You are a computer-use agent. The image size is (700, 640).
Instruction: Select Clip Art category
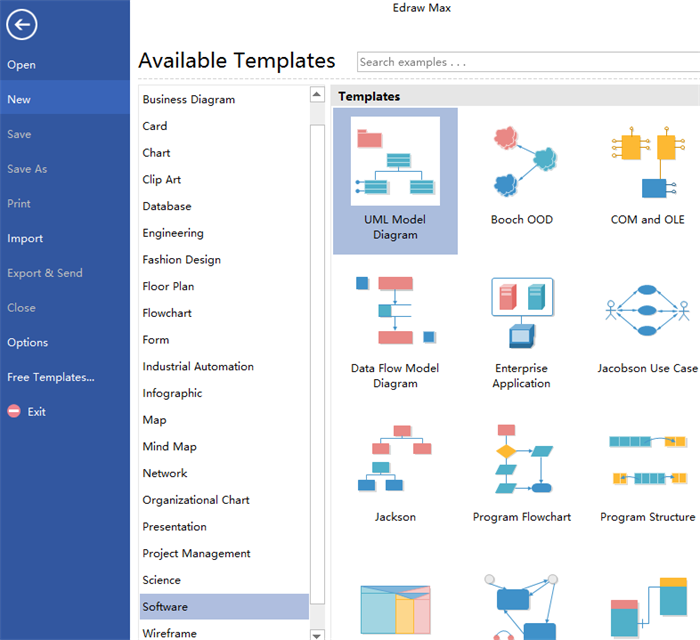point(162,179)
